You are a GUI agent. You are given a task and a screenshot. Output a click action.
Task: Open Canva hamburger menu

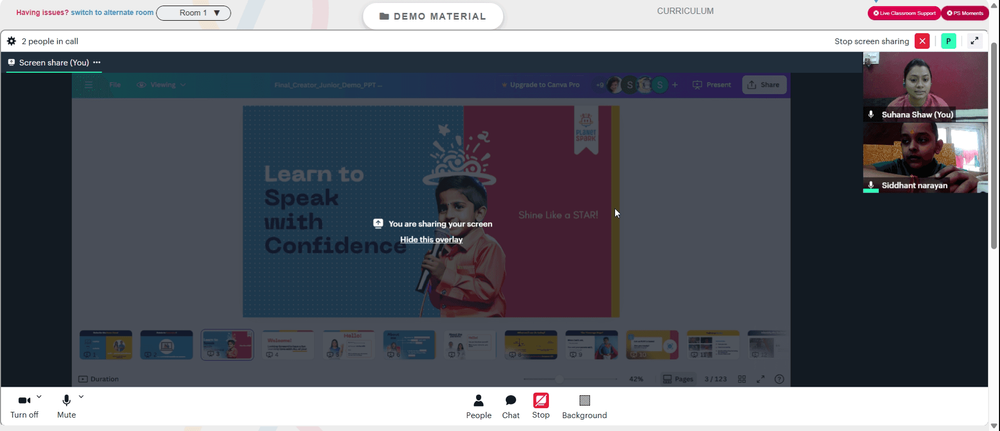89,85
